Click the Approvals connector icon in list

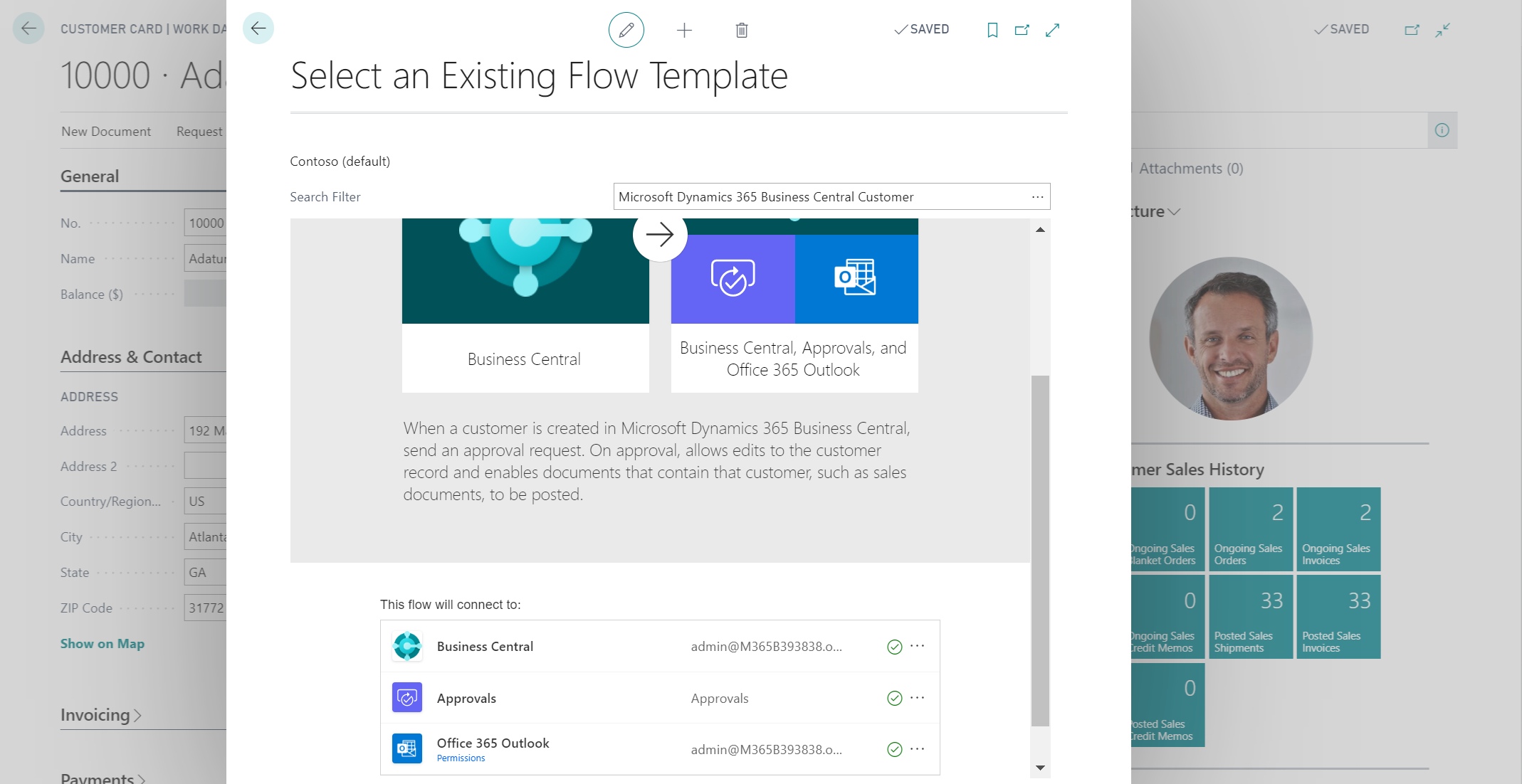(x=407, y=698)
